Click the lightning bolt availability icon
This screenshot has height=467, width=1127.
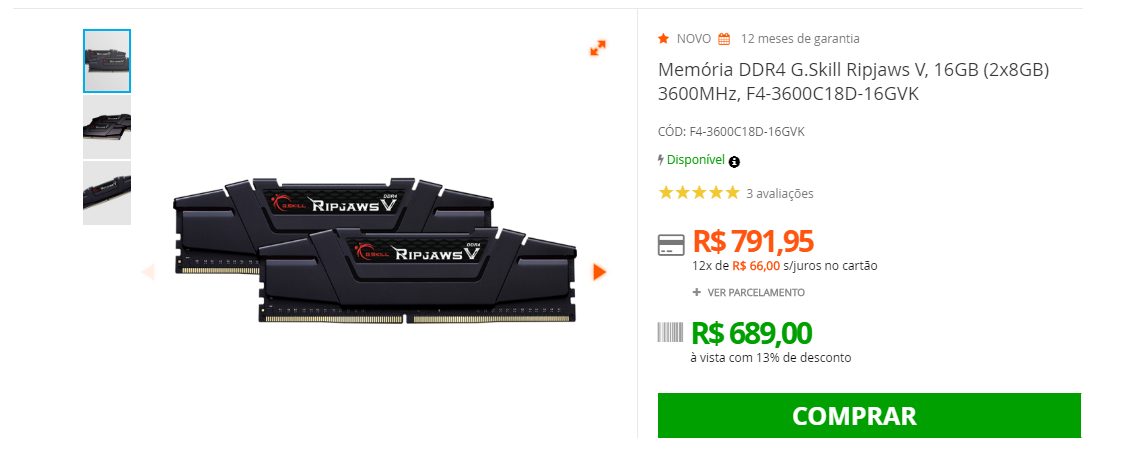pyautogui.click(x=661, y=160)
